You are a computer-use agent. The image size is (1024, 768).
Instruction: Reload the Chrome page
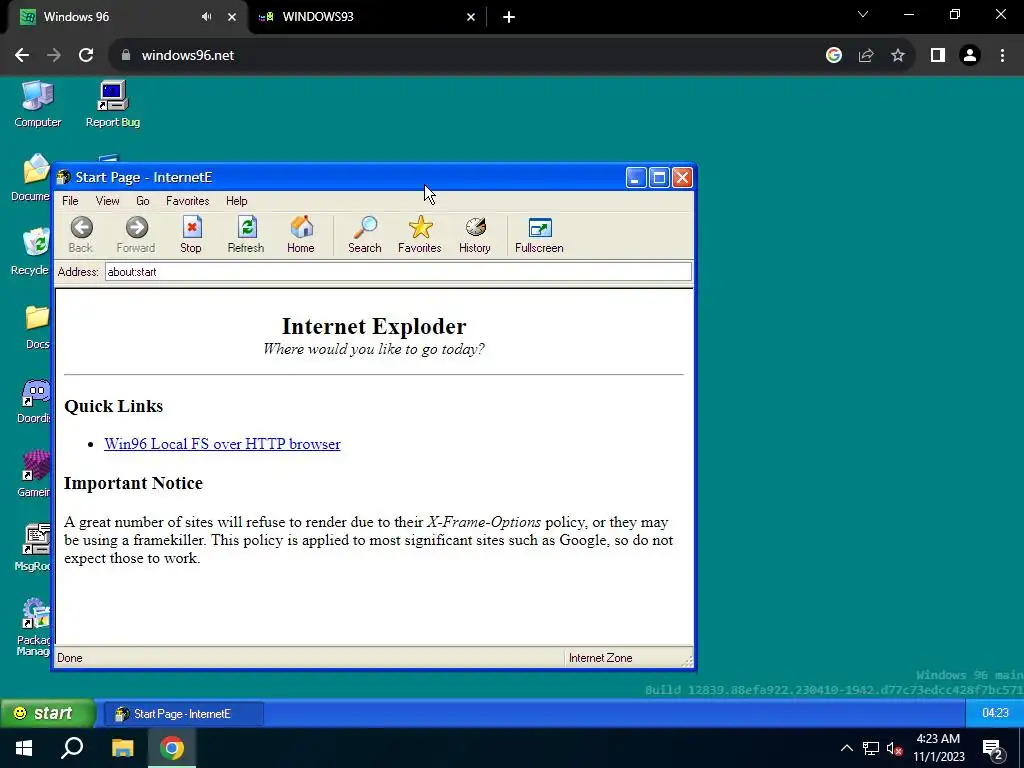click(86, 56)
